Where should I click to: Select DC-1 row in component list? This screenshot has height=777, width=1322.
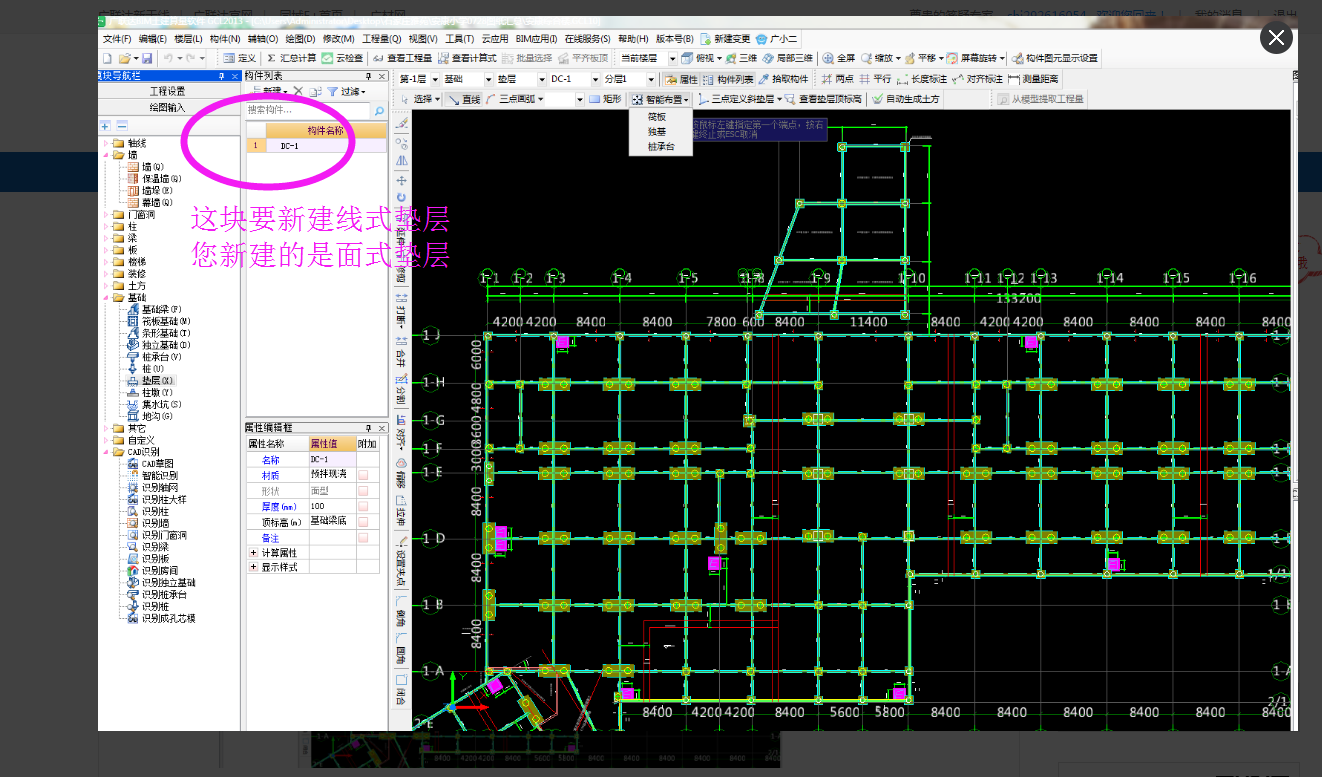click(x=316, y=146)
